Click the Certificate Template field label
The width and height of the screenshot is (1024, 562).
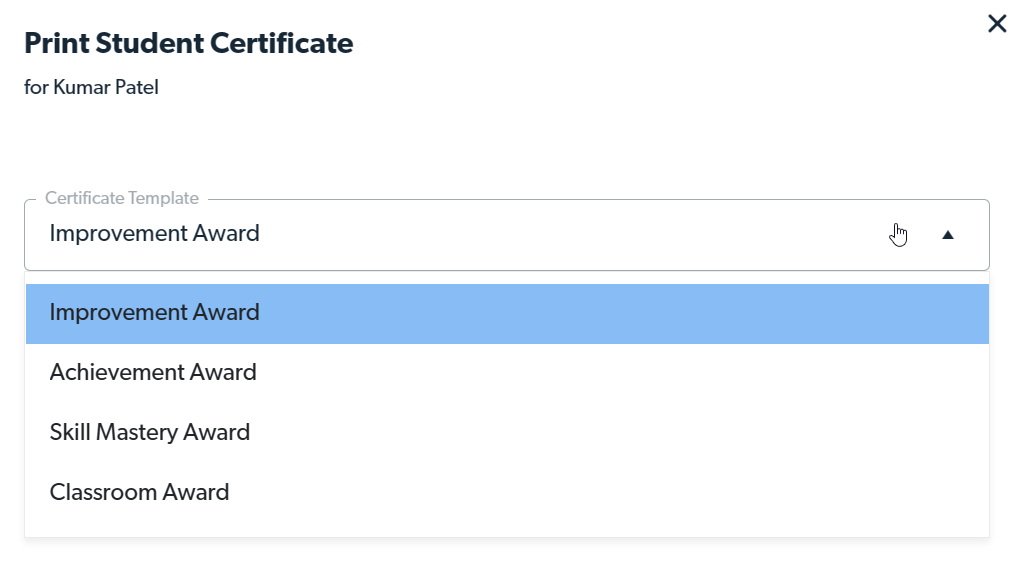[122, 198]
